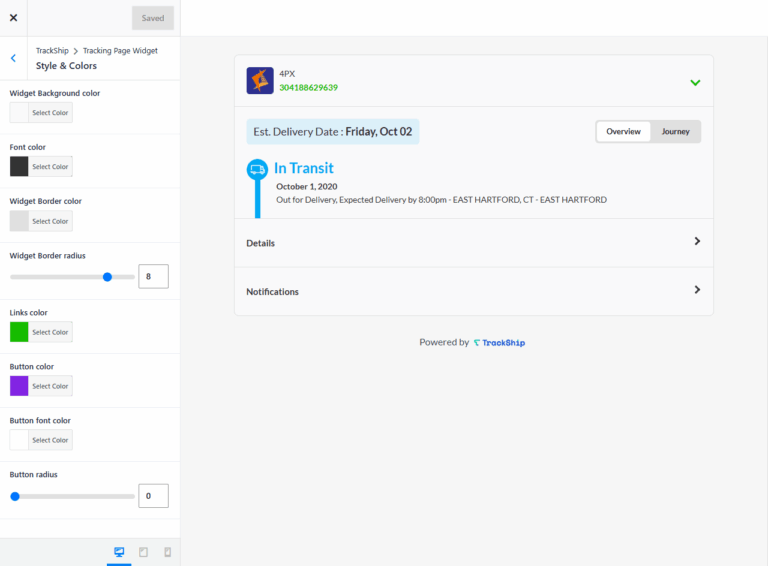Click Select Color for Widget Border color
Viewport: 768px width, 566px height.
point(50,221)
